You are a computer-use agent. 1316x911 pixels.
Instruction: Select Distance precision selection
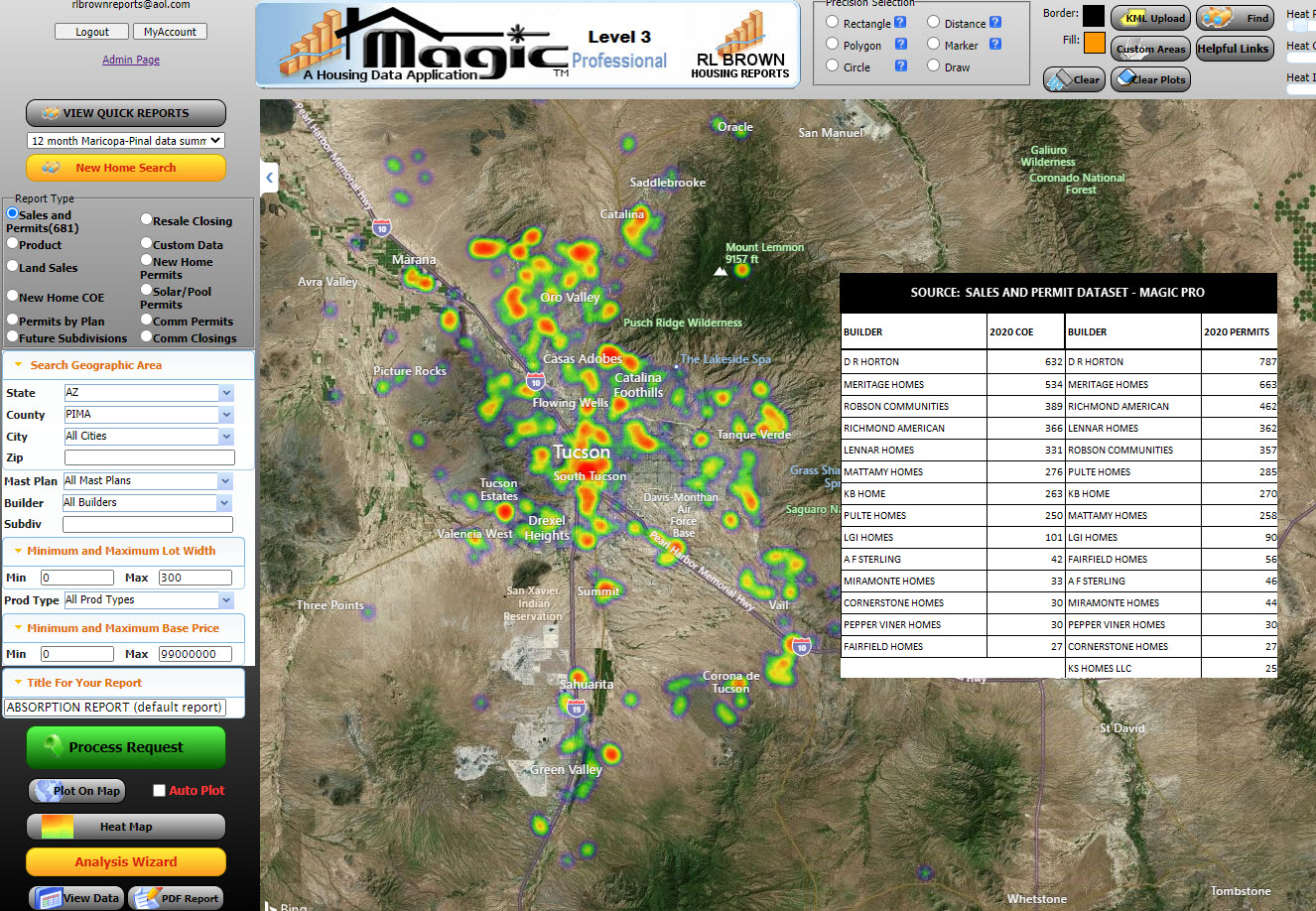pyautogui.click(x=934, y=22)
